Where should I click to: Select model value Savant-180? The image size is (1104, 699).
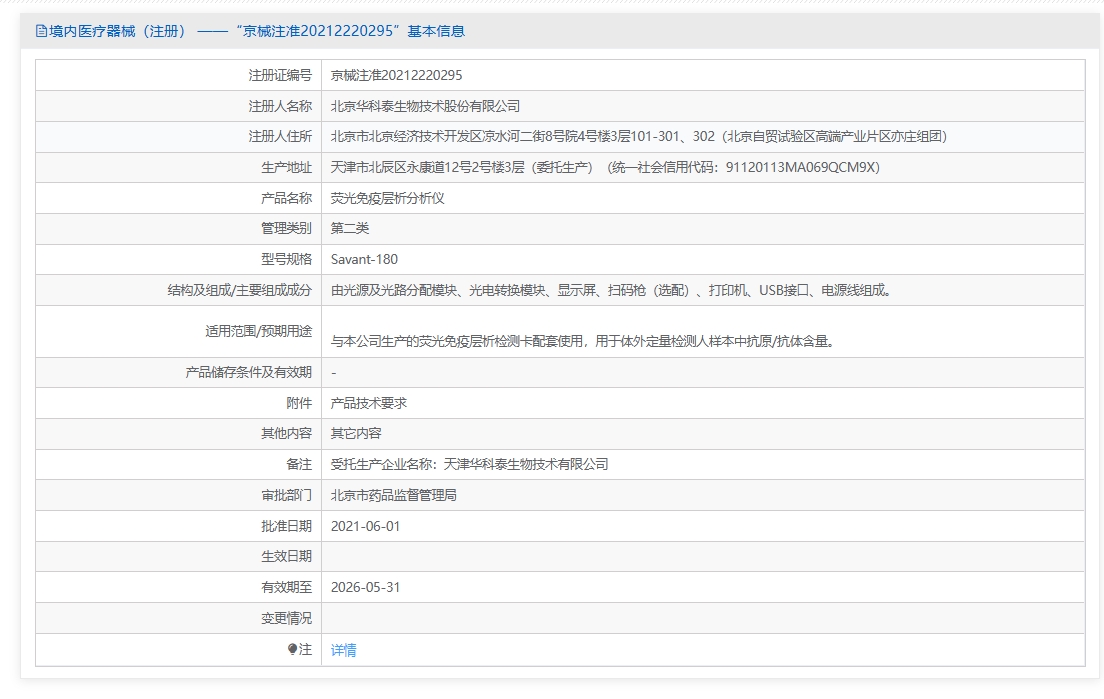364,259
